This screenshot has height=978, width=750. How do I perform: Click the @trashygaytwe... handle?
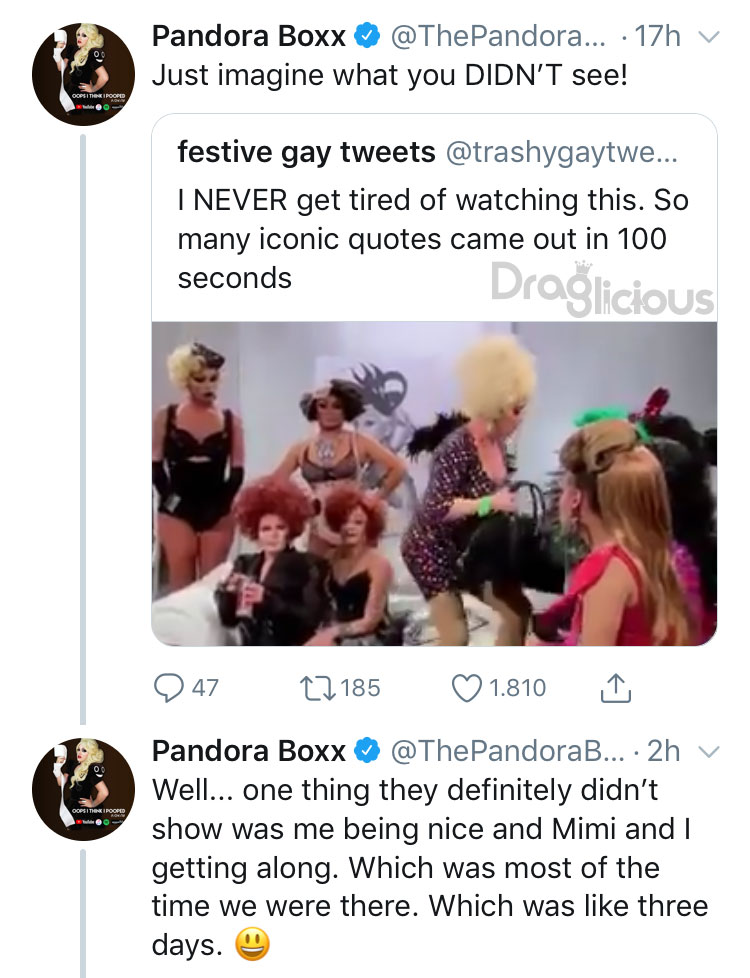[560, 152]
